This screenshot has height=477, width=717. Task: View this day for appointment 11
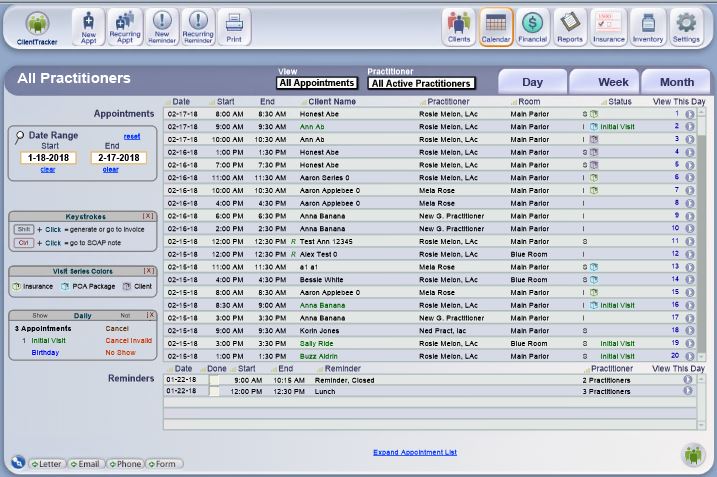pyautogui.click(x=690, y=241)
